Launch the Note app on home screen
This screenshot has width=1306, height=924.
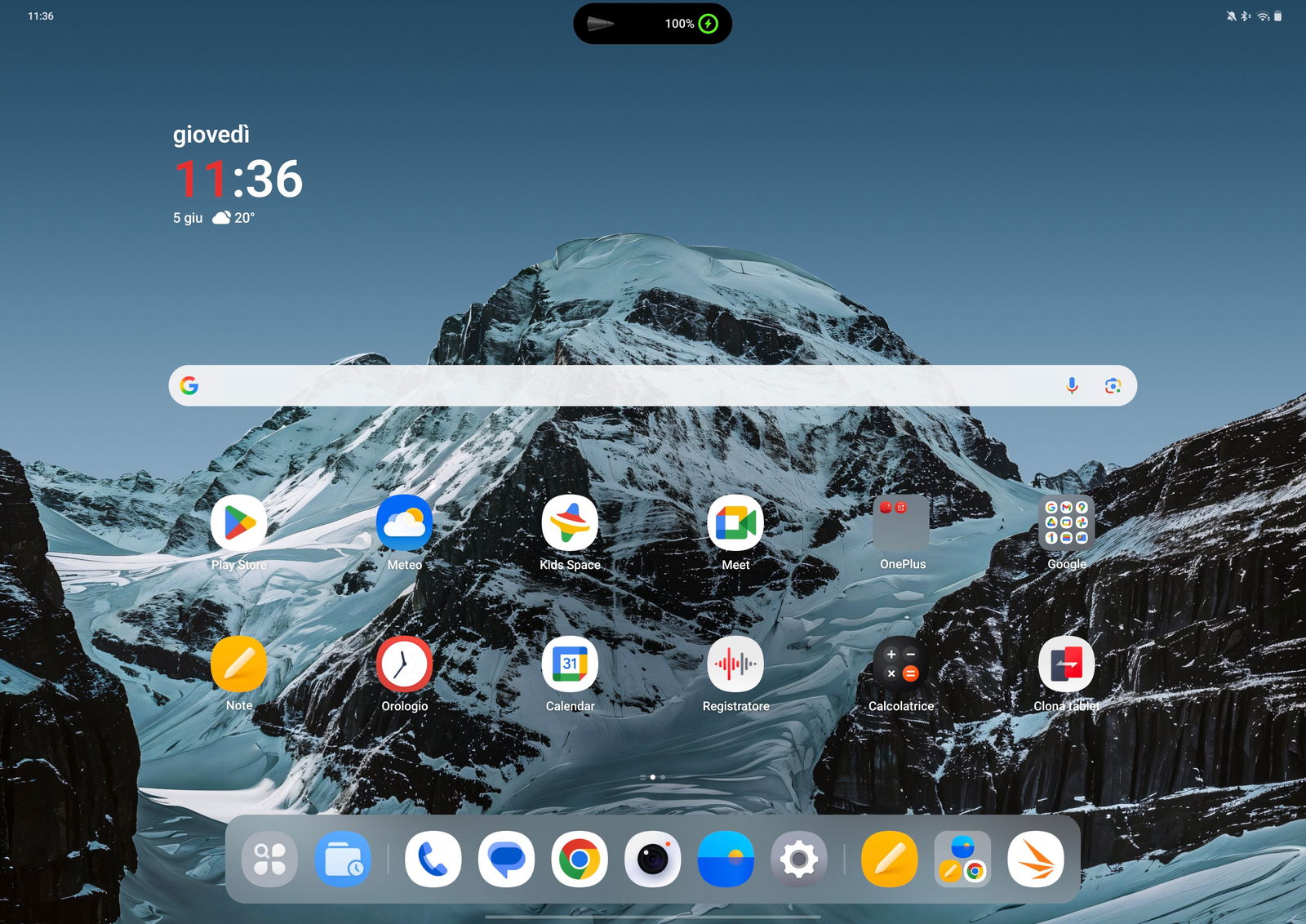click(239, 664)
